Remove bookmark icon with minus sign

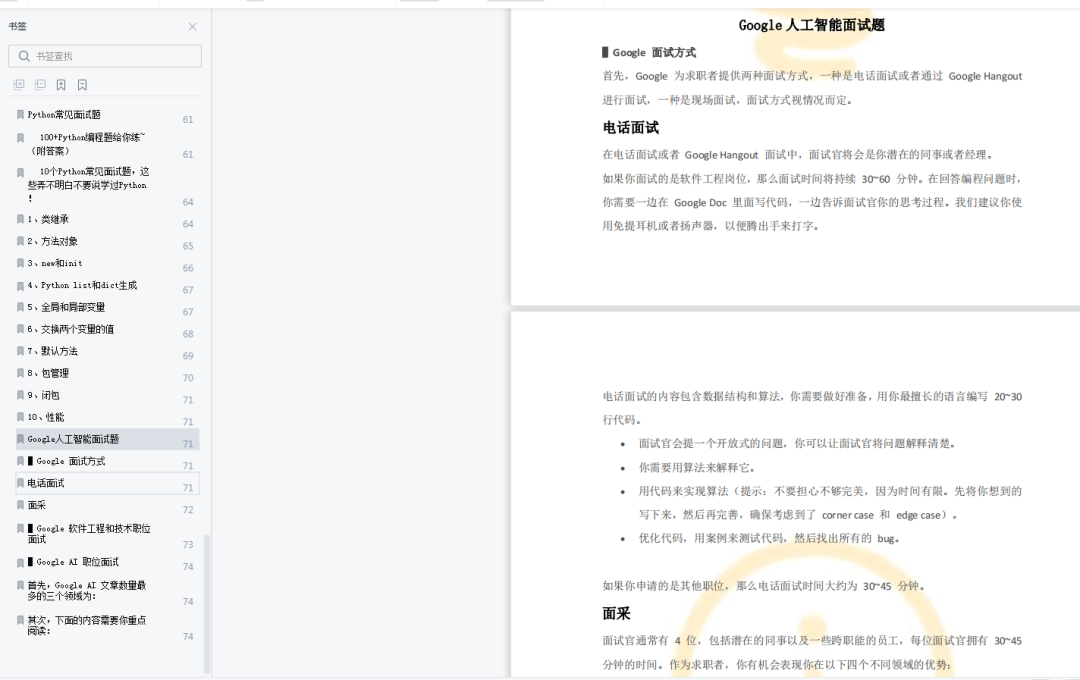(x=82, y=85)
